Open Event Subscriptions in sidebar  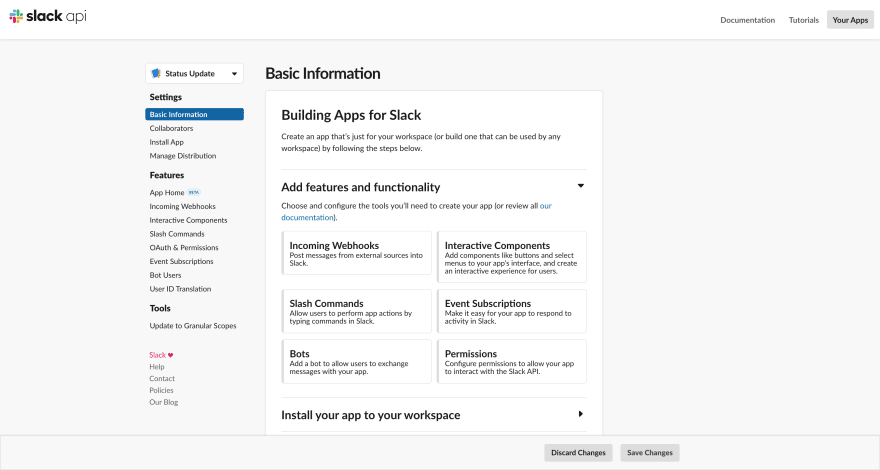pos(181,261)
